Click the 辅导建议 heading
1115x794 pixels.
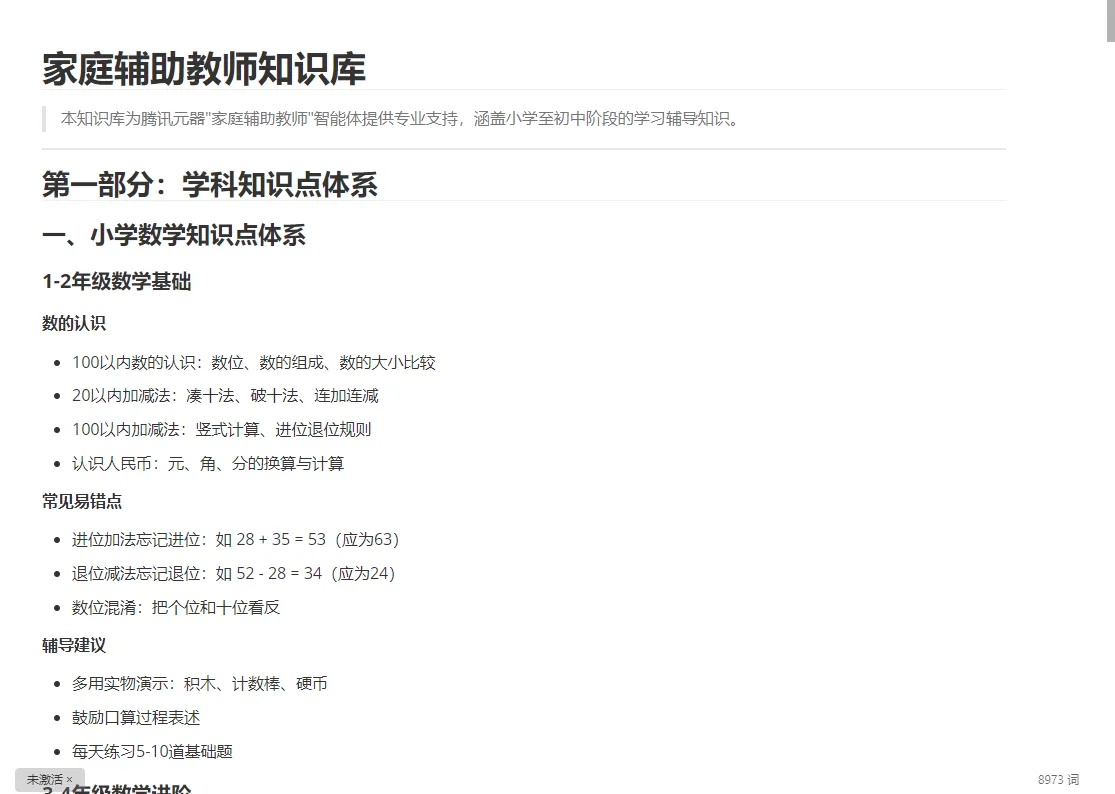(x=74, y=646)
